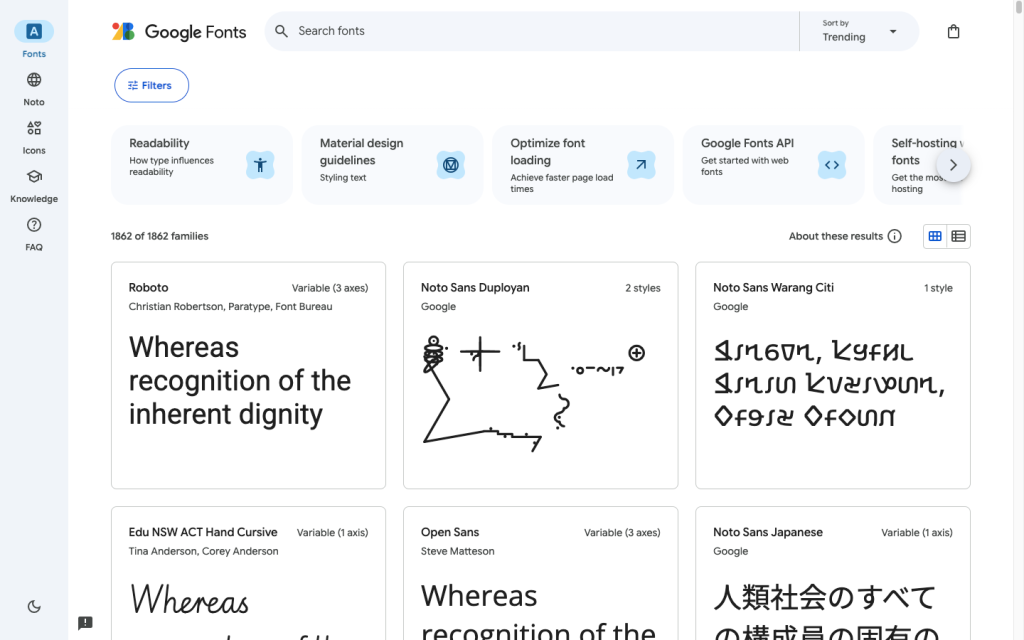
Task: Click the Readability accessibility icon
Action: coord(260,165)
